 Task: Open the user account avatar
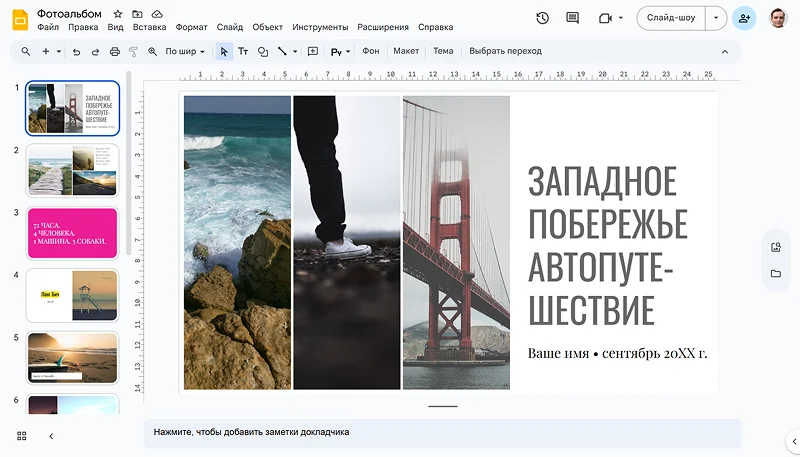click(x=778, y=18)
